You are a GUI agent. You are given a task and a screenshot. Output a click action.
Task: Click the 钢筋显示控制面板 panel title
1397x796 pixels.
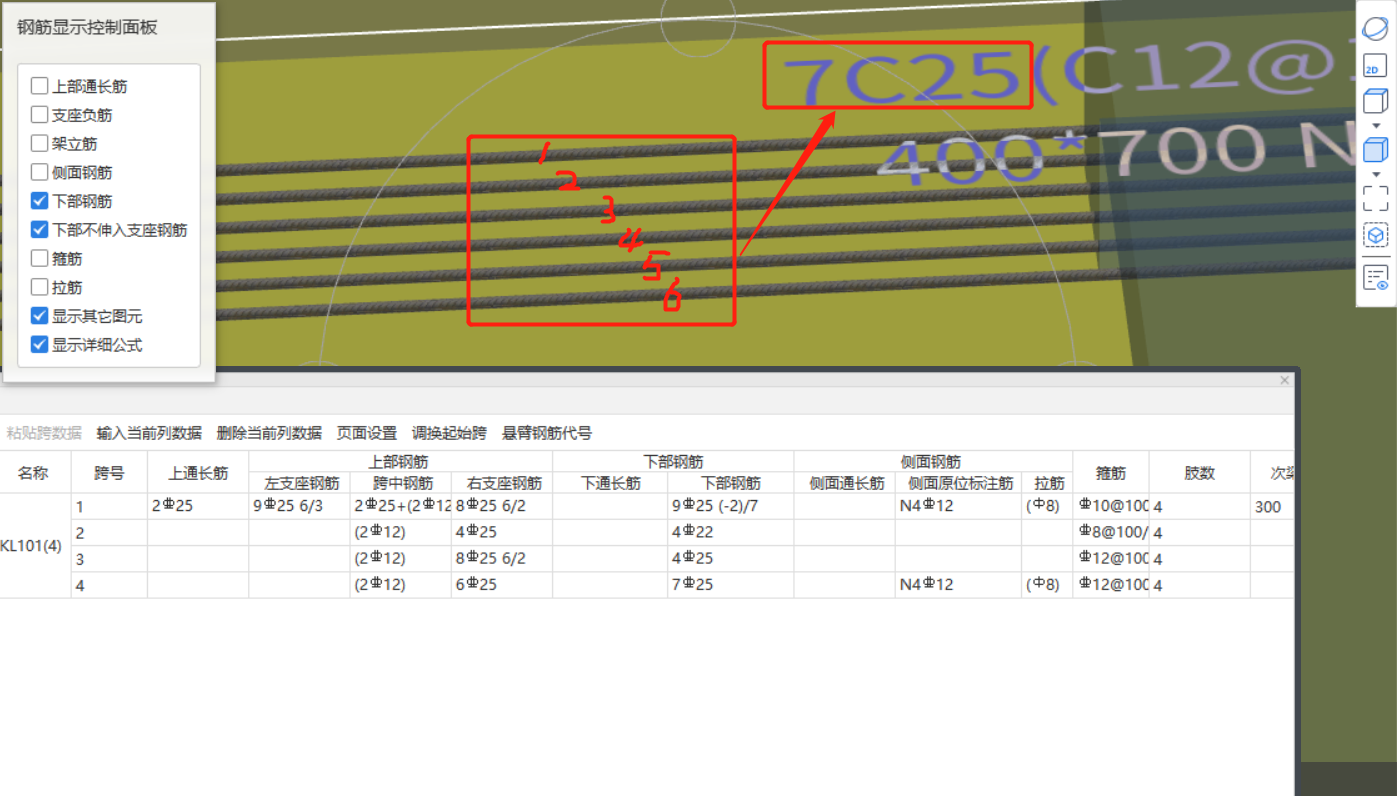pos(88,28)
